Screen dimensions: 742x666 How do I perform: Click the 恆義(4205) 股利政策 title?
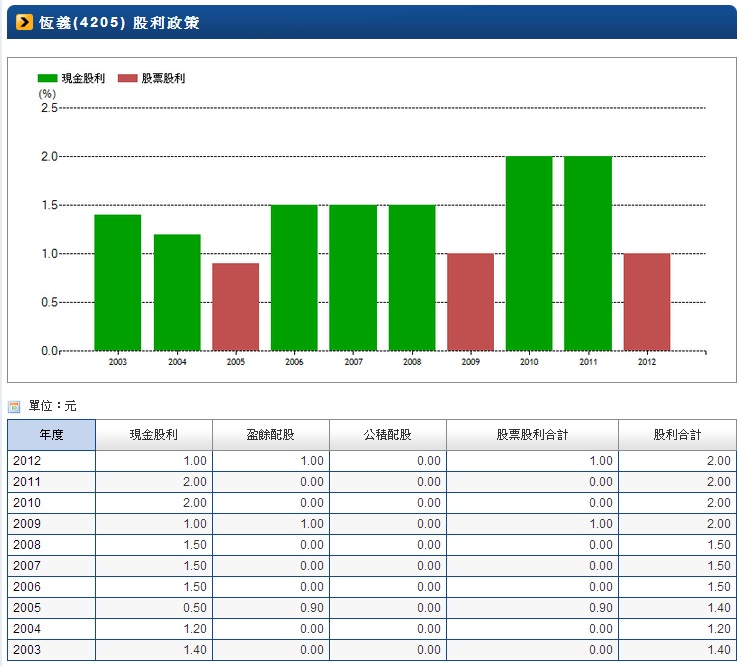click(x=119, y=22)
